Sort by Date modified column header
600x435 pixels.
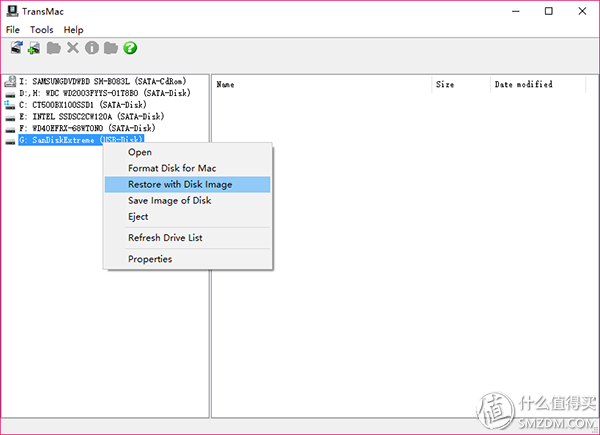click(538, 85)
